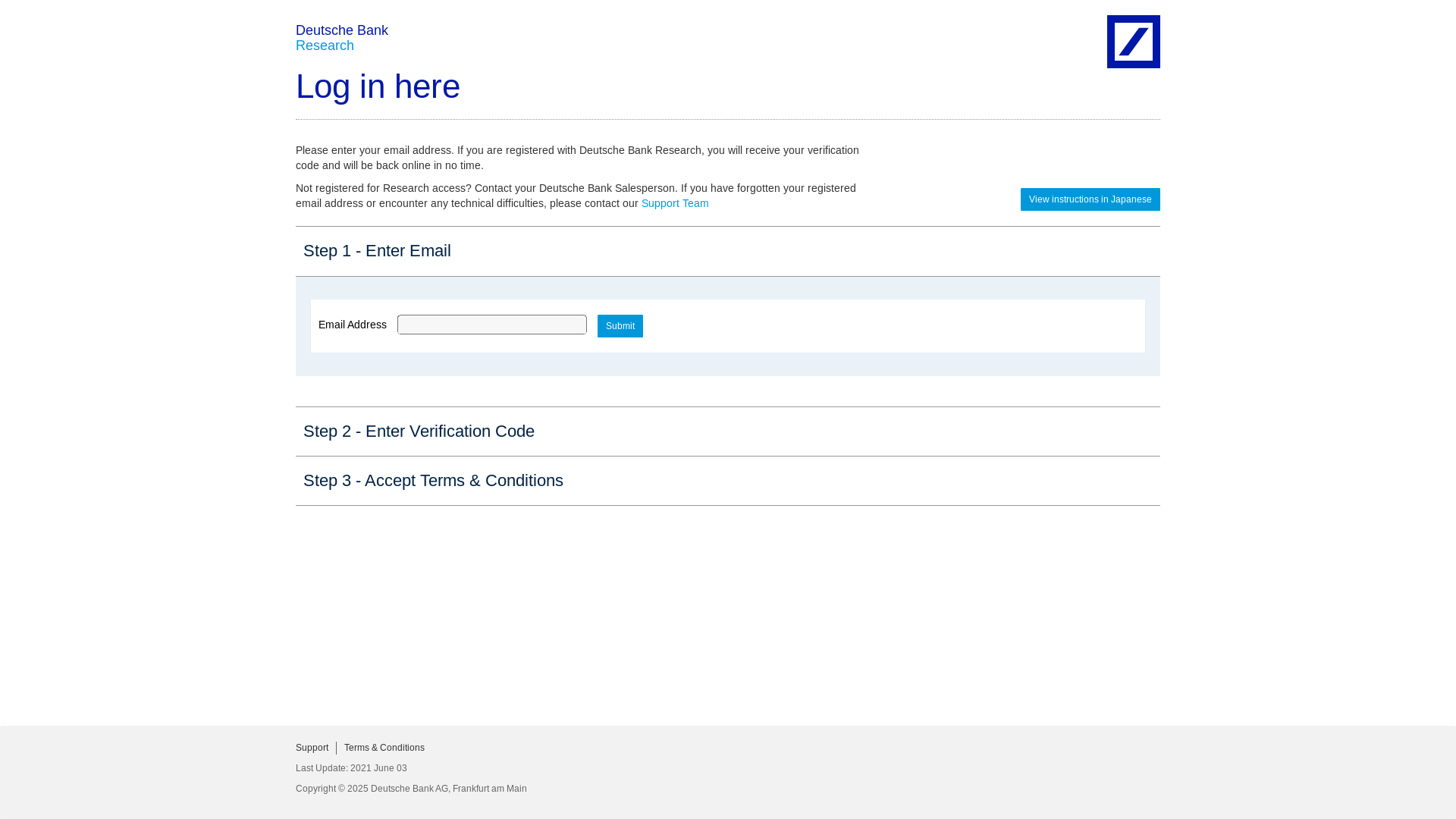Expand Step 1 - Enter Email section

728,251
